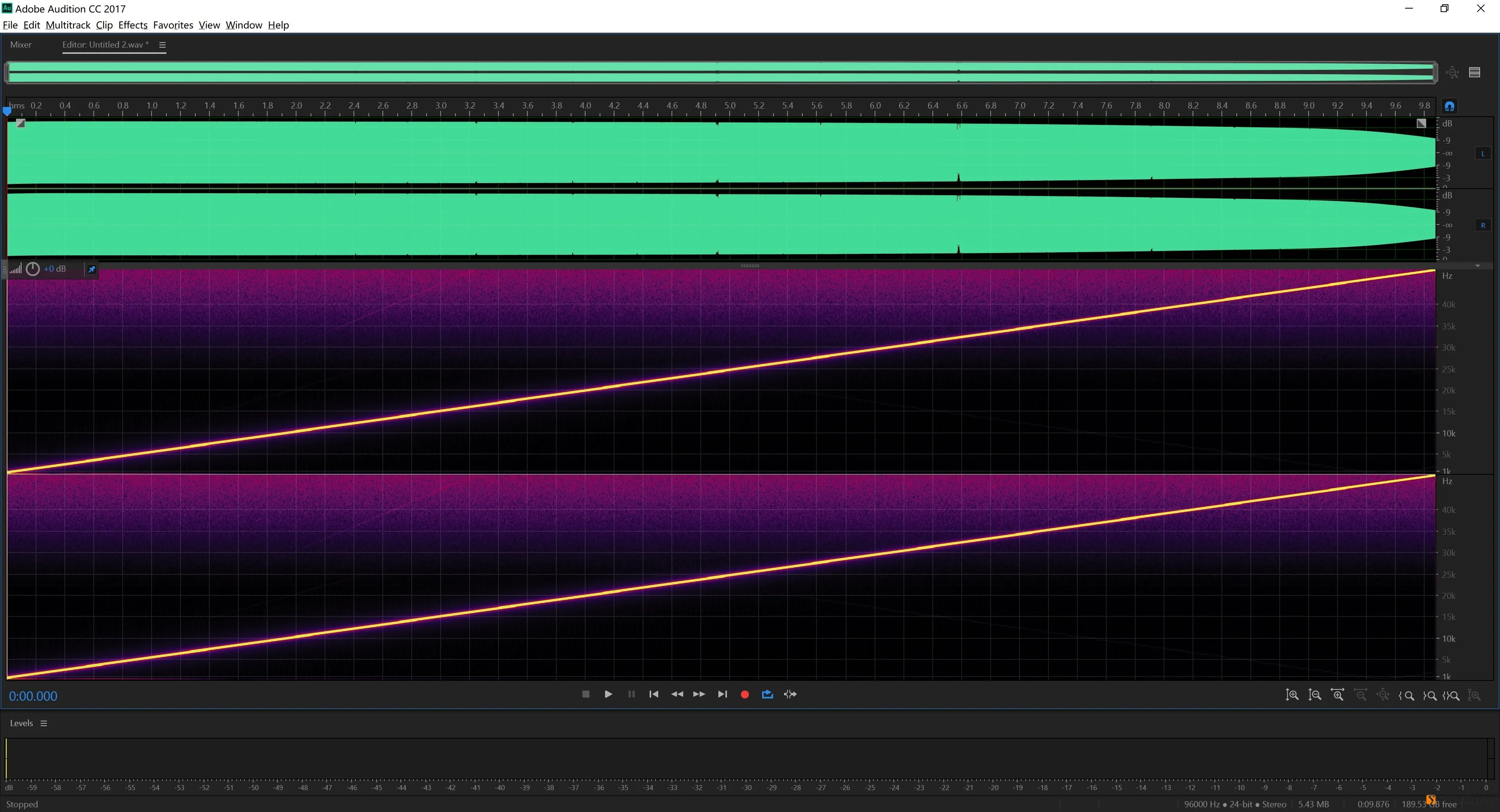Click Zoom Out Amplitude icon
The height and width of the screenshot is (812, 1500).
1315,695
